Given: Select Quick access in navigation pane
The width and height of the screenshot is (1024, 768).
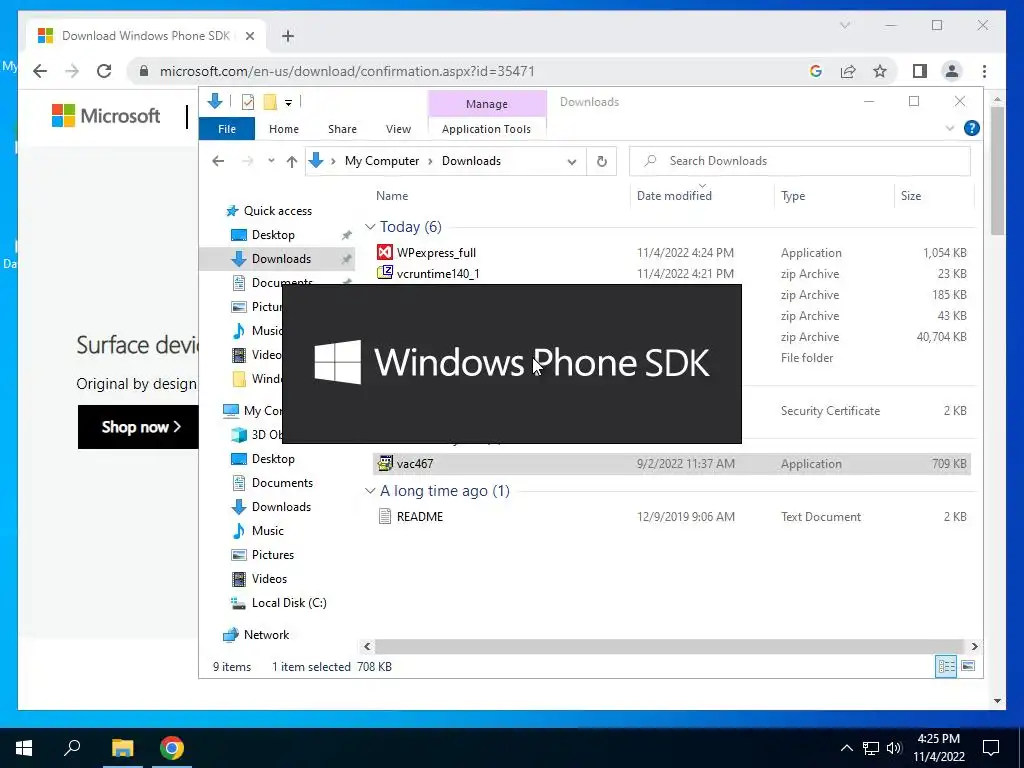Looking at the screenshot, I should point(278,211).
